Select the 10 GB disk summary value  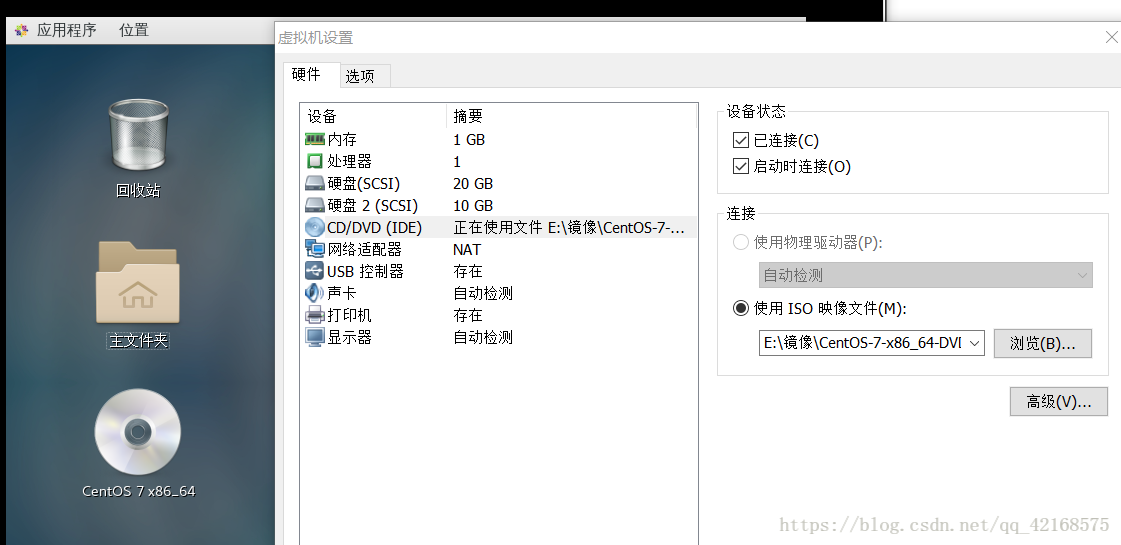[473, 206]
